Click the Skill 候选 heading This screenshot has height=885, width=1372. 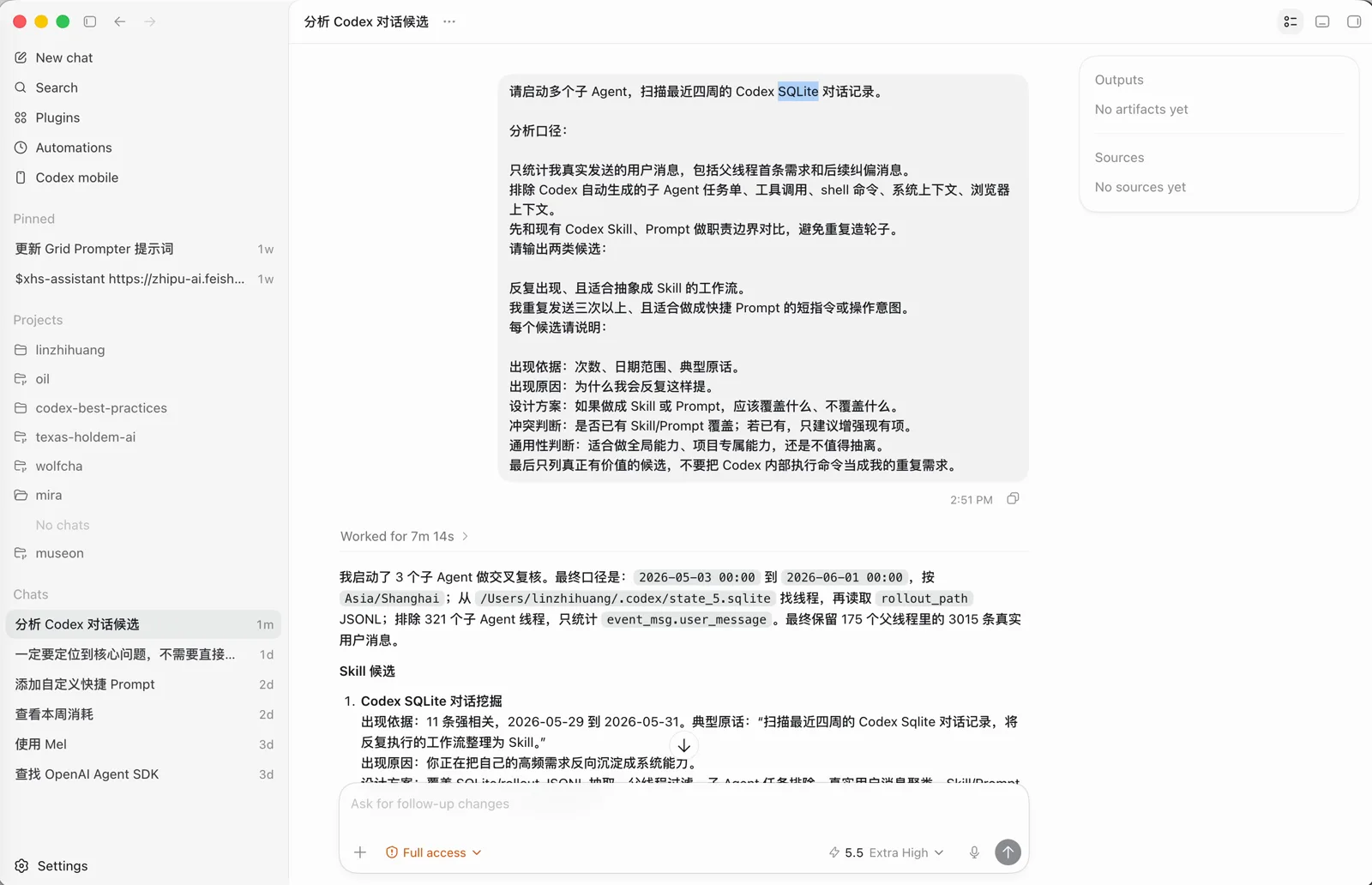point(367,671)
